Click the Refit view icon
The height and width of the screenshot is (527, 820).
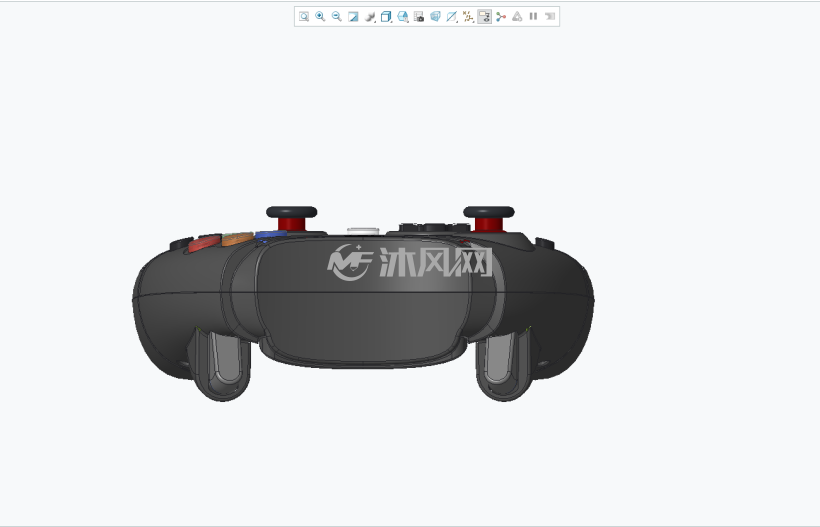303,16
